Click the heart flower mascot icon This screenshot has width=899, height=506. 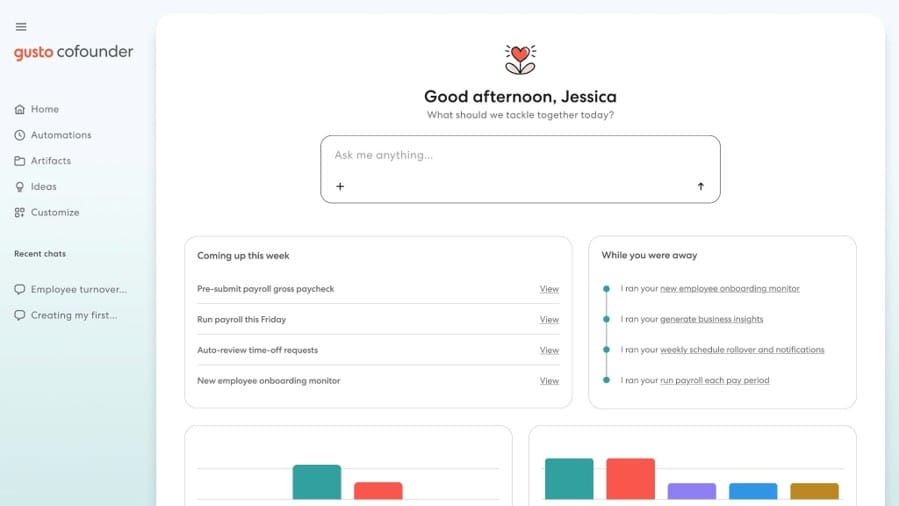tap(520, 60)
